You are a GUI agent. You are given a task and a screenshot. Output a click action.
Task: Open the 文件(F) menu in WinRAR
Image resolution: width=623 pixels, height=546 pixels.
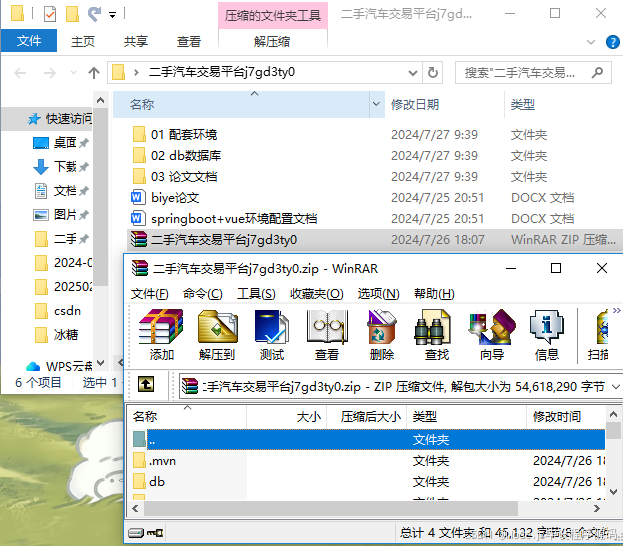[x=149, y=294]
